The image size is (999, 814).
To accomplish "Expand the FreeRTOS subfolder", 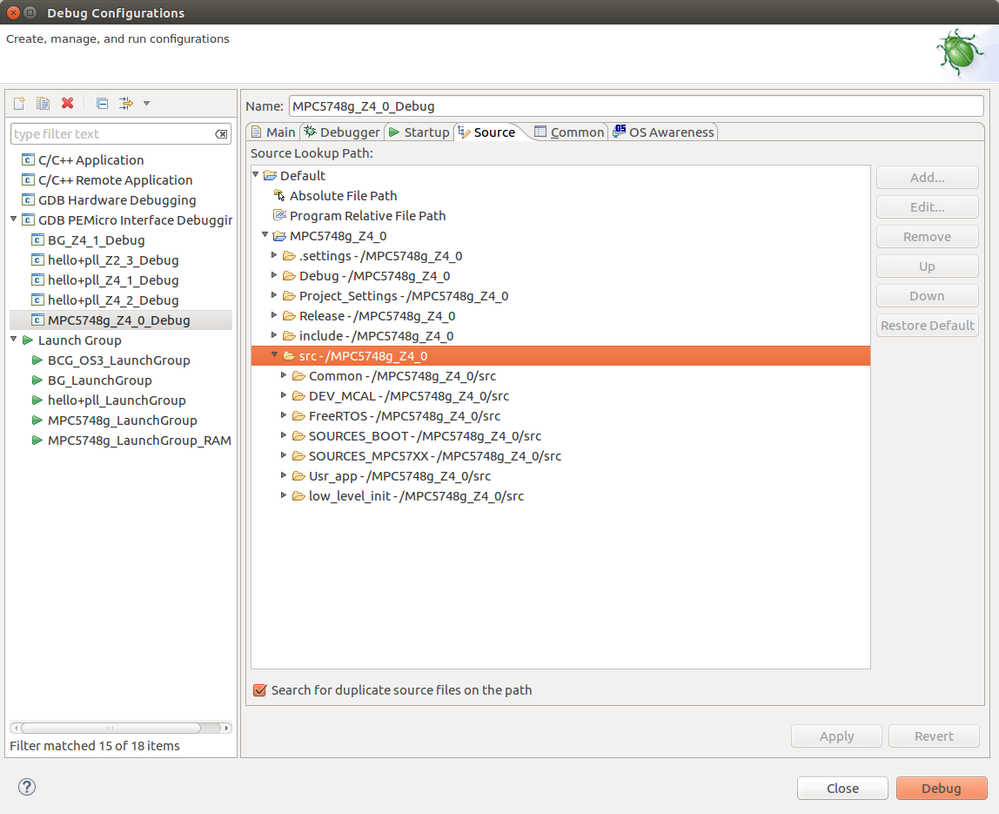I will (x=284, y=415).
